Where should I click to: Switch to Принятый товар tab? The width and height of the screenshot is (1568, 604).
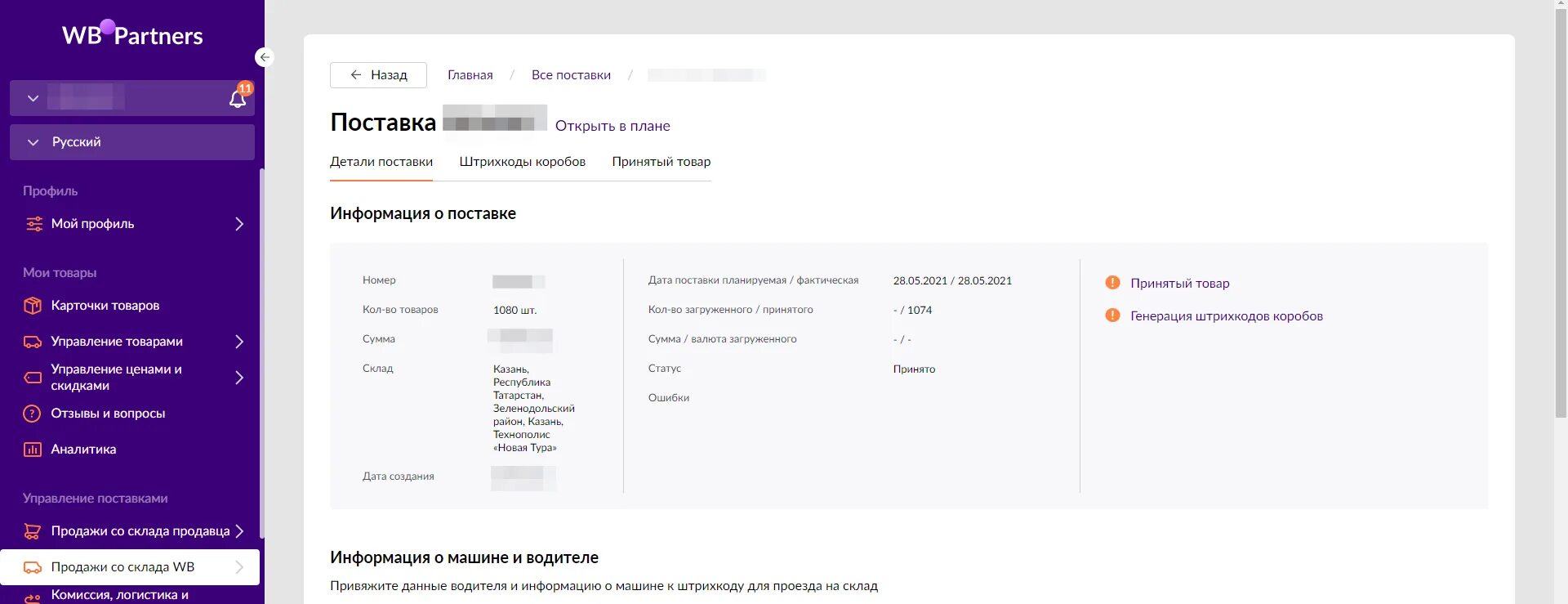[661, 162]
